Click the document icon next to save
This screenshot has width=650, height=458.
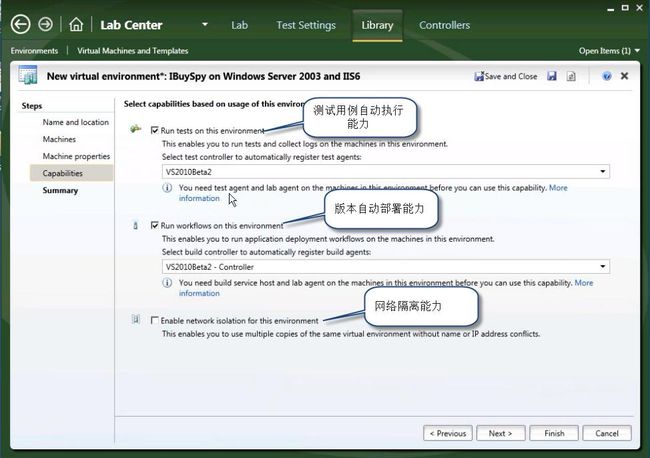pyautogui.click(x=571, y=76)
